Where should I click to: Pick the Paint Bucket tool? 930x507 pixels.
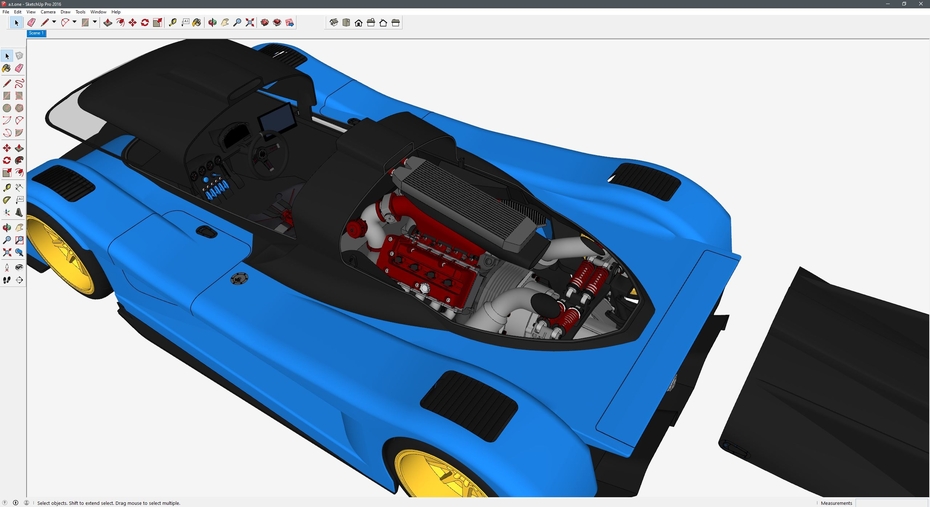click(197, 22)
